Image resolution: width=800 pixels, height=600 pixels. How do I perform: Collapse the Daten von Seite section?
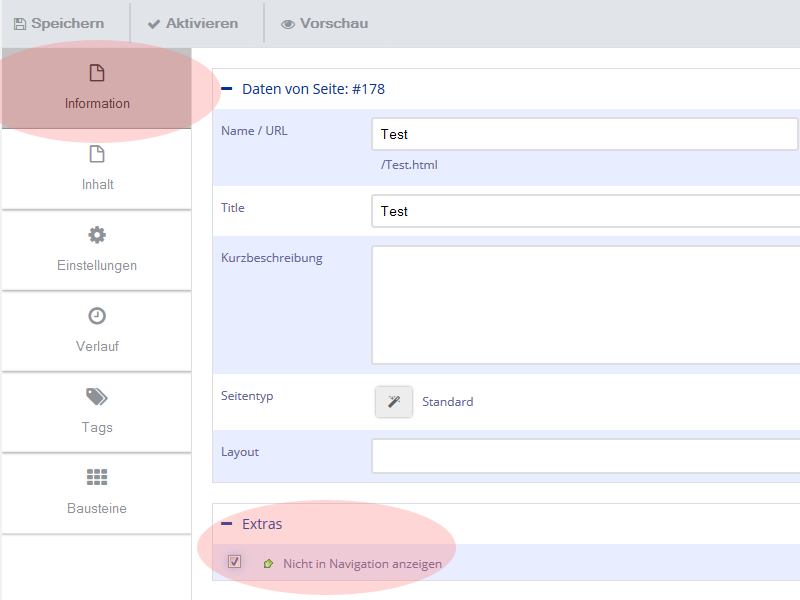click(x=227, y=89)
